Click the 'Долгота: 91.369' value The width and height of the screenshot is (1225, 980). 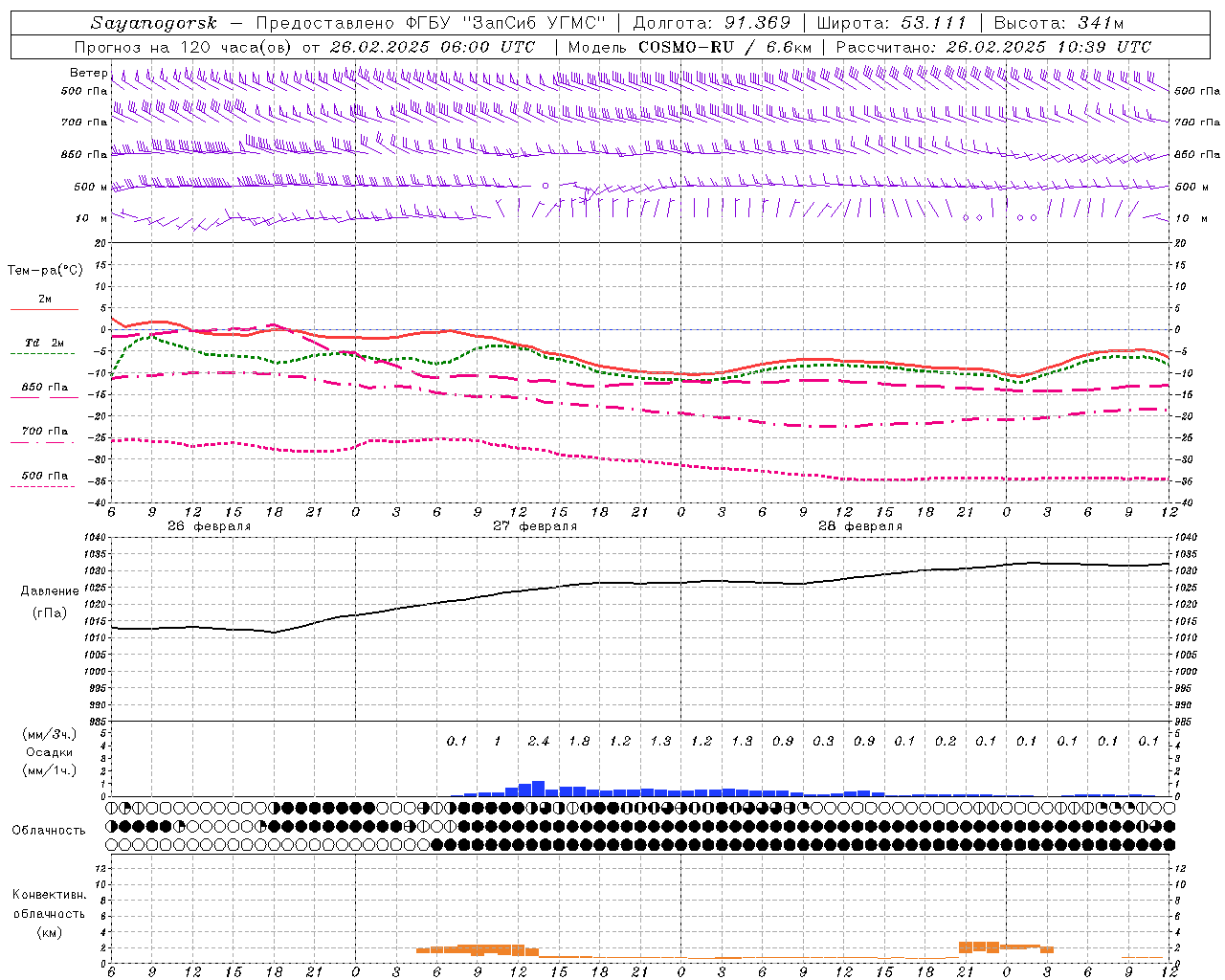pyautogui.click(x=712, y=23)
